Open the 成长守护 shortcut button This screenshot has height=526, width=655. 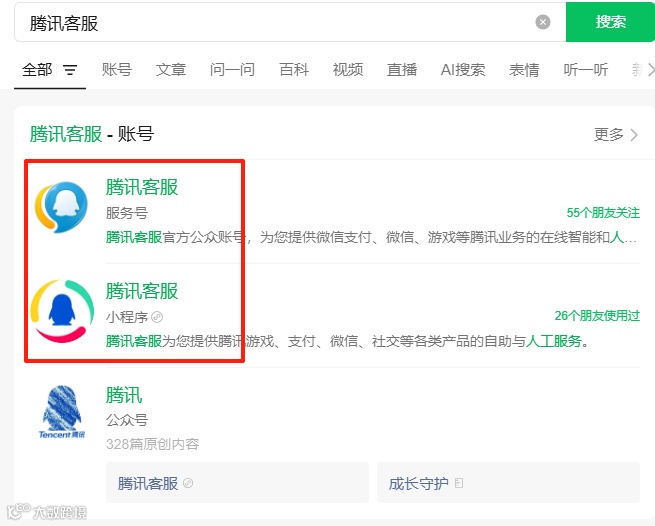(x=508, y=483)
